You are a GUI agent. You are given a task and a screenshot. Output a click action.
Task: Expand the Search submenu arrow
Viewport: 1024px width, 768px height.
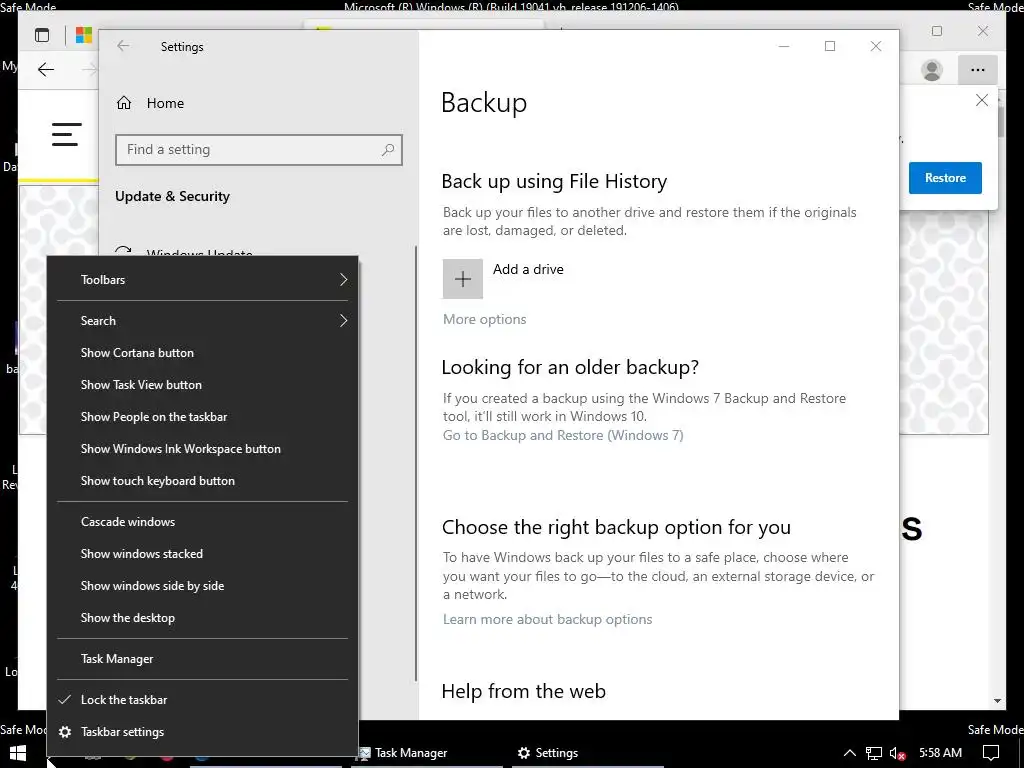tap(344, 321)
